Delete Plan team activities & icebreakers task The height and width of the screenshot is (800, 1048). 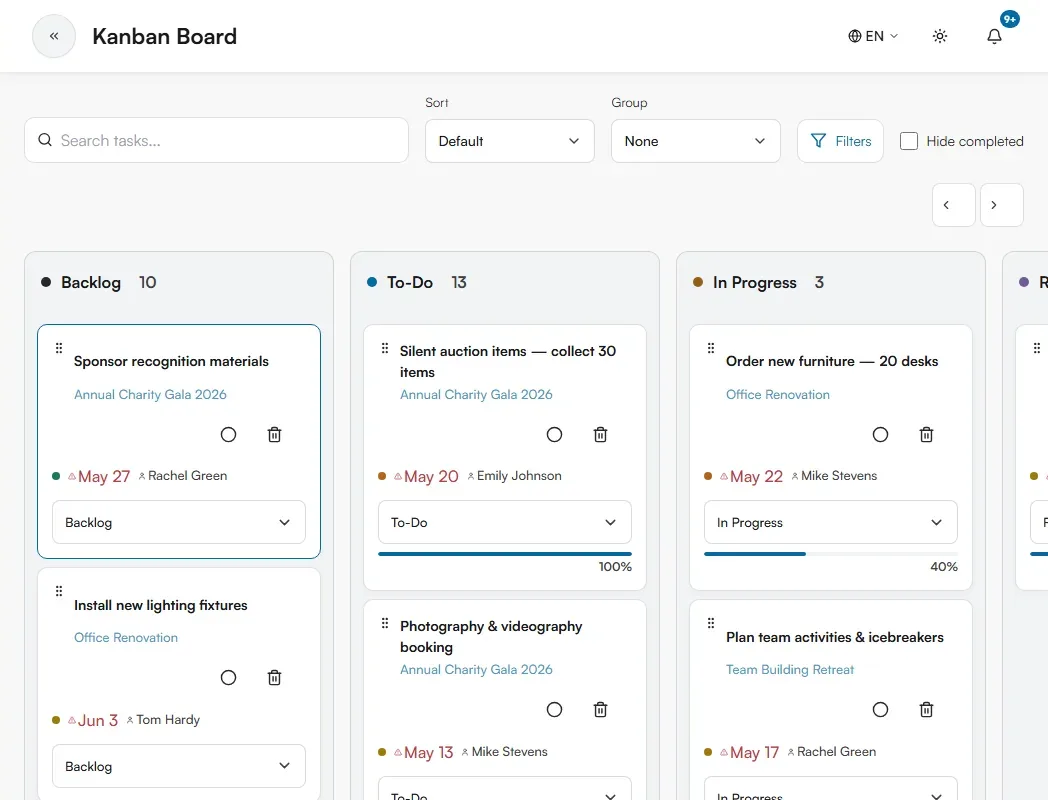click(x=927, y=710)
